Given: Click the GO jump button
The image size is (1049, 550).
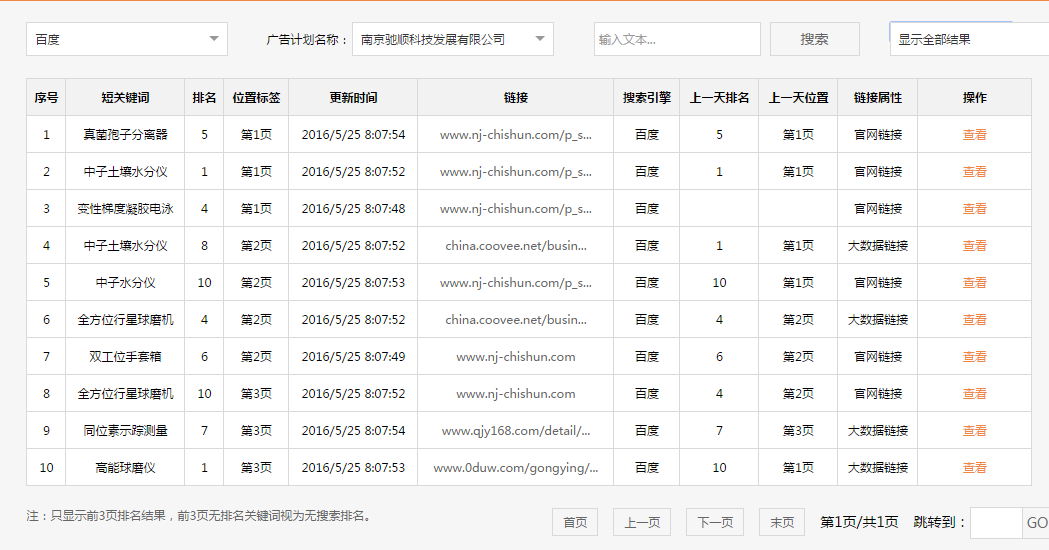Looking at the screenshot, I should (x=1036, y=523).
